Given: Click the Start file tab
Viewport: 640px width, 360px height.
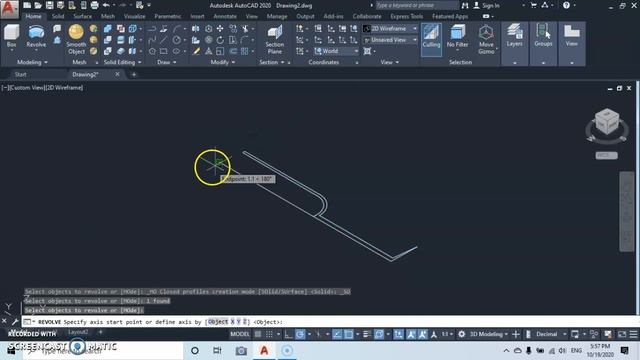Looking at the screenshot, I should pos(20,74).
